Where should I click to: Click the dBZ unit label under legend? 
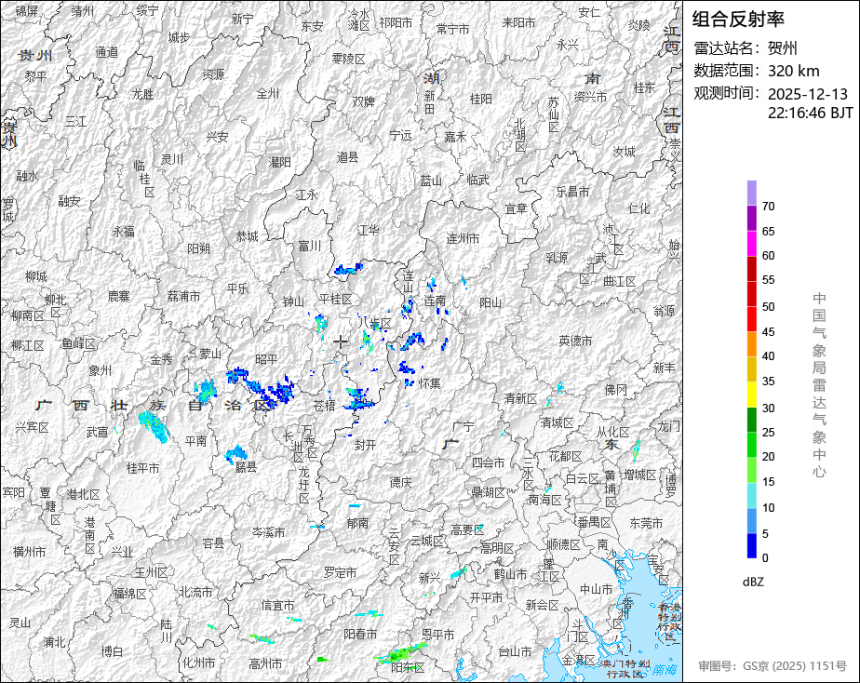tap(753, 582)
